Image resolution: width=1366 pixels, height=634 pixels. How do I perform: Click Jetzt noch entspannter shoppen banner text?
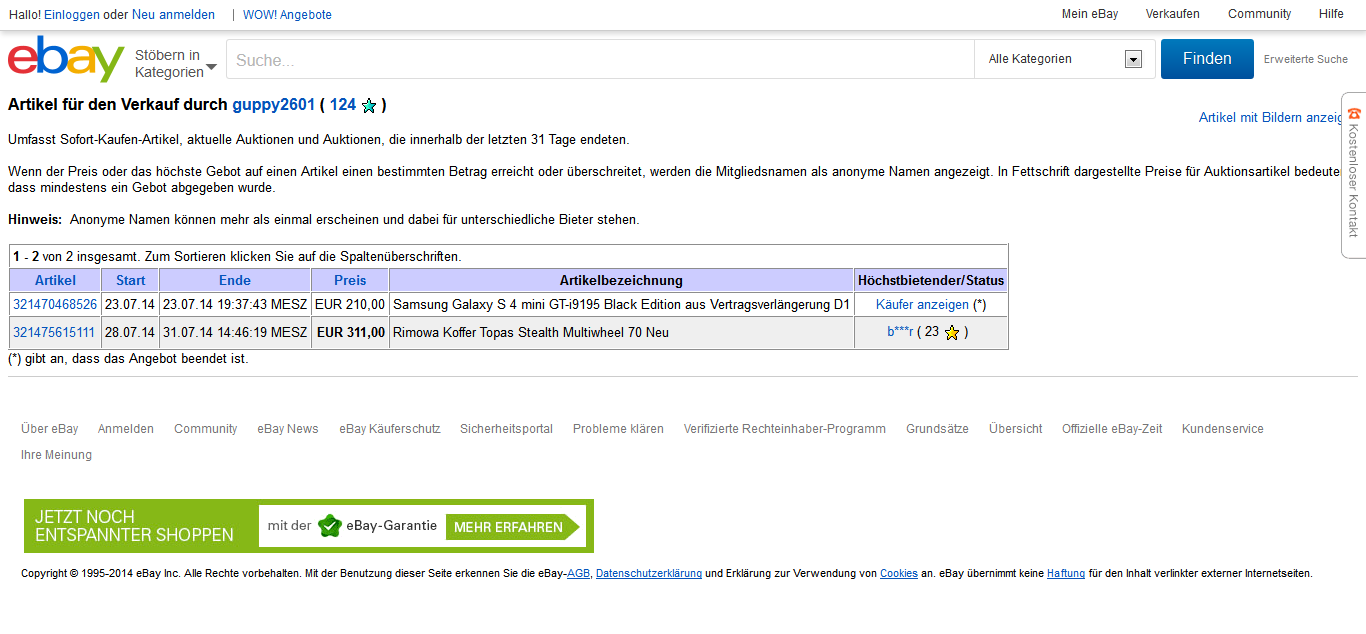pos(134,526)
